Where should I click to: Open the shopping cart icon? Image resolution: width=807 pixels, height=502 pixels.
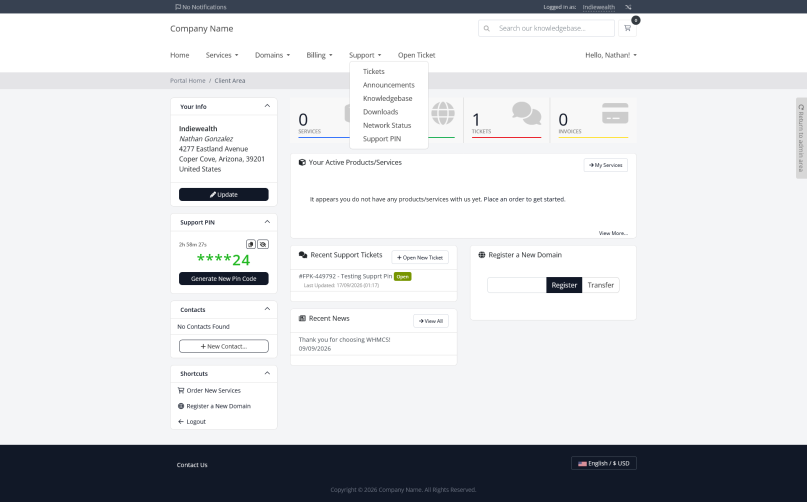point(627,28)
